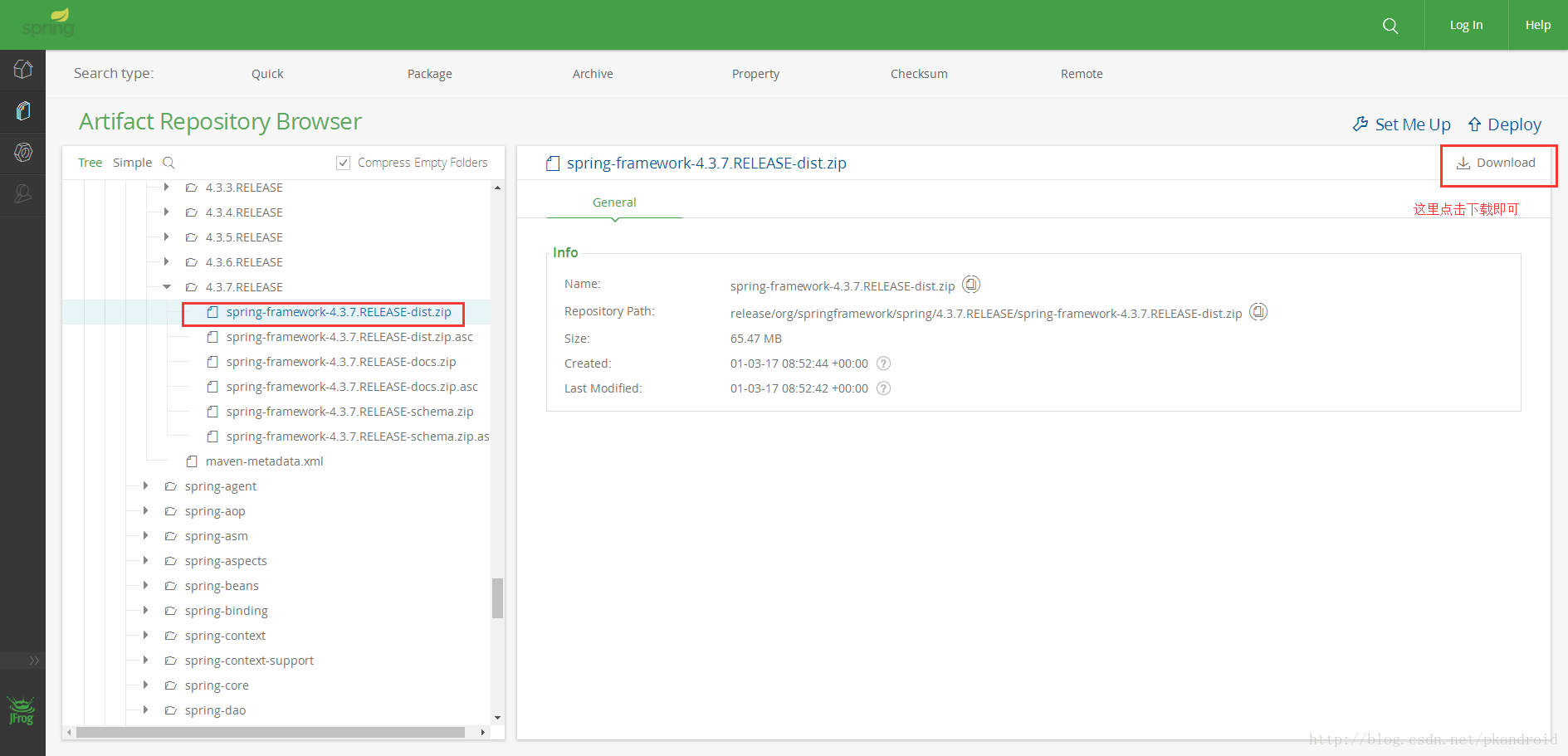Click the Set Me Up link
Image resolution: width=1568 pixels, height=756 pixels.
point(1402,124)
